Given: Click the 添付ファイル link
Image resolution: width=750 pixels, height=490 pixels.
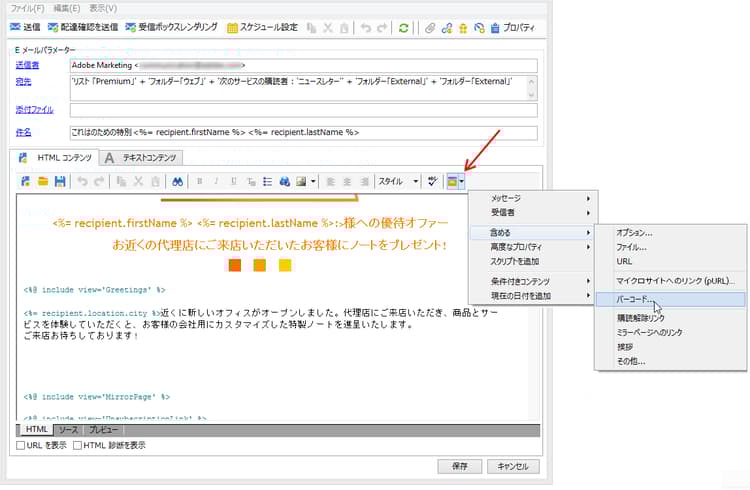Looking at the screenshot, I should 34,110.
